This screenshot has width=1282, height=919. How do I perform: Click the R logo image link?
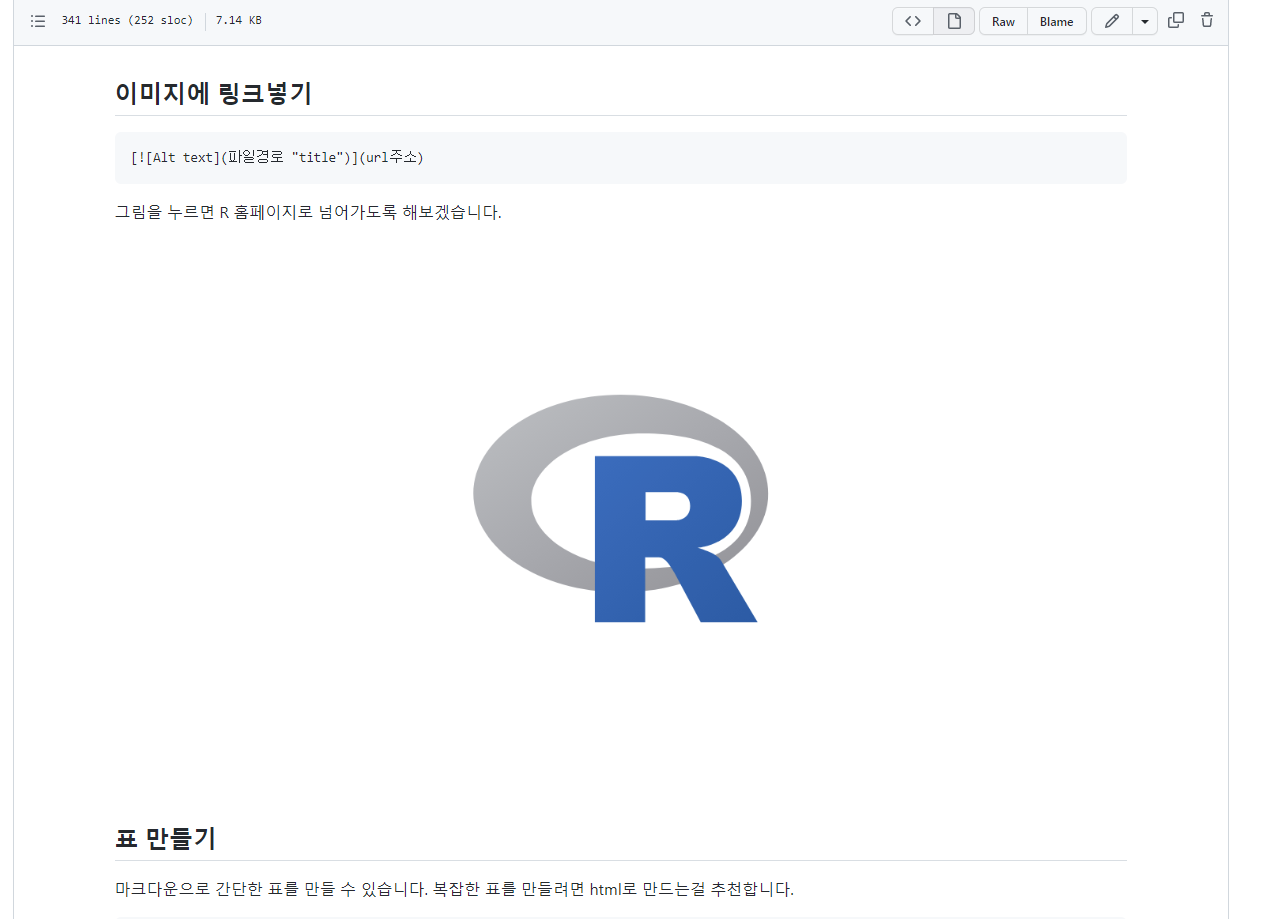point(620,508)
